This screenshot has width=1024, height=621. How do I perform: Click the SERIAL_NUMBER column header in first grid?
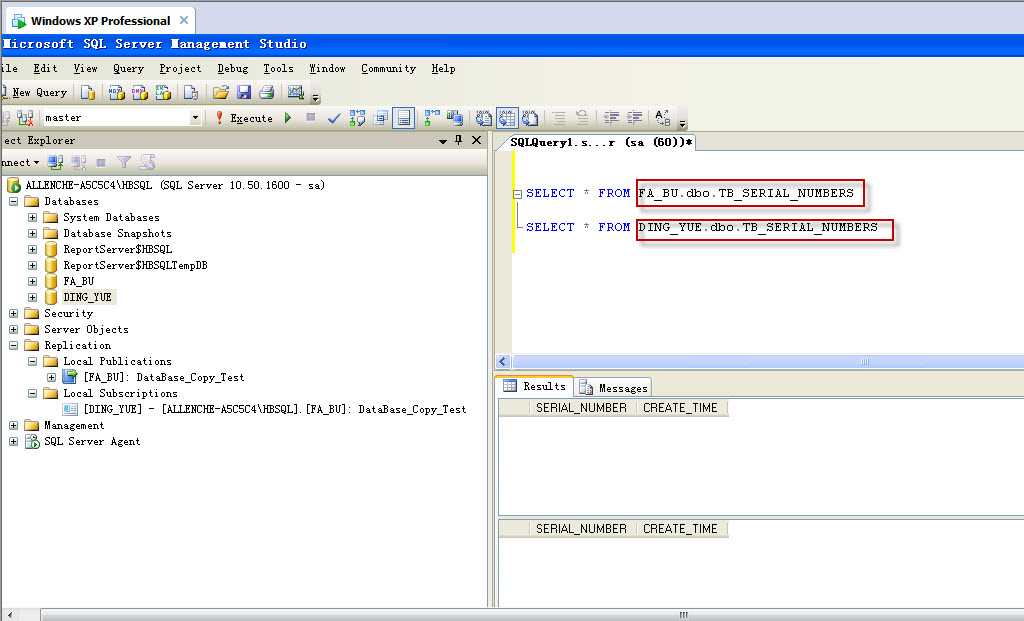click(x=581, y=408)
